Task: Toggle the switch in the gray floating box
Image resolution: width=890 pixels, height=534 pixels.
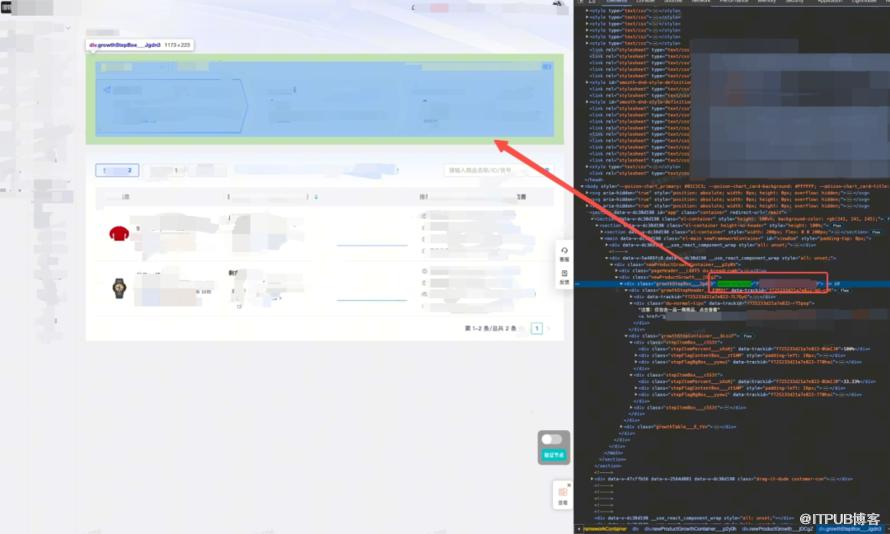Action: click(552, 439)
